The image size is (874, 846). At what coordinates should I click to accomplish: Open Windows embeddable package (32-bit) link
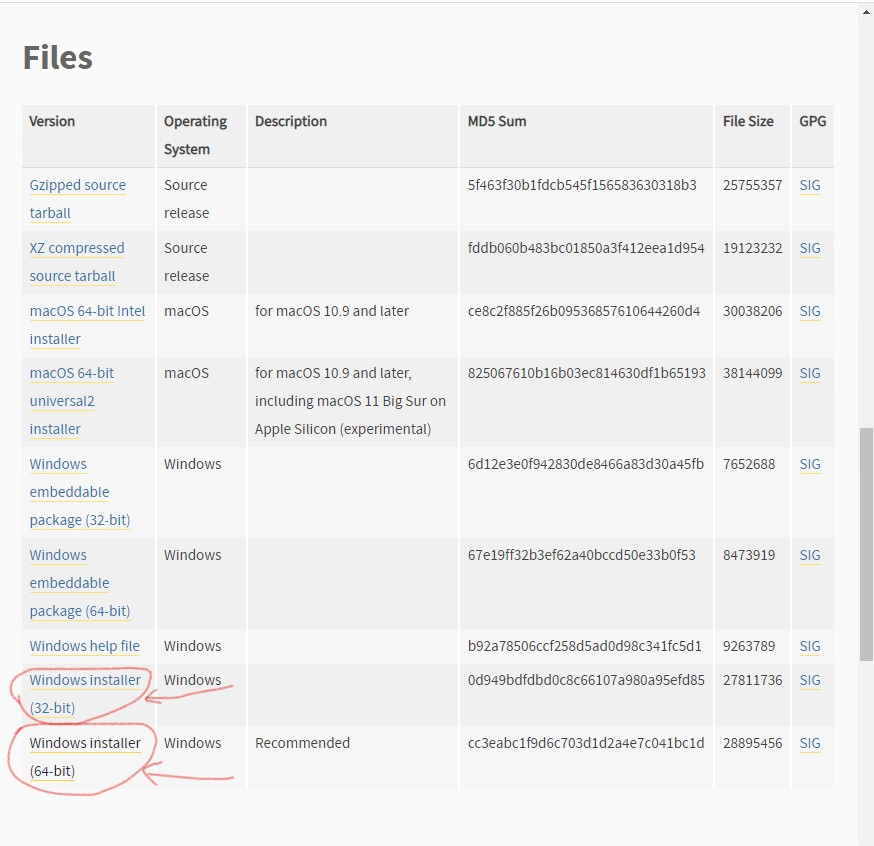tap(80, 492)
